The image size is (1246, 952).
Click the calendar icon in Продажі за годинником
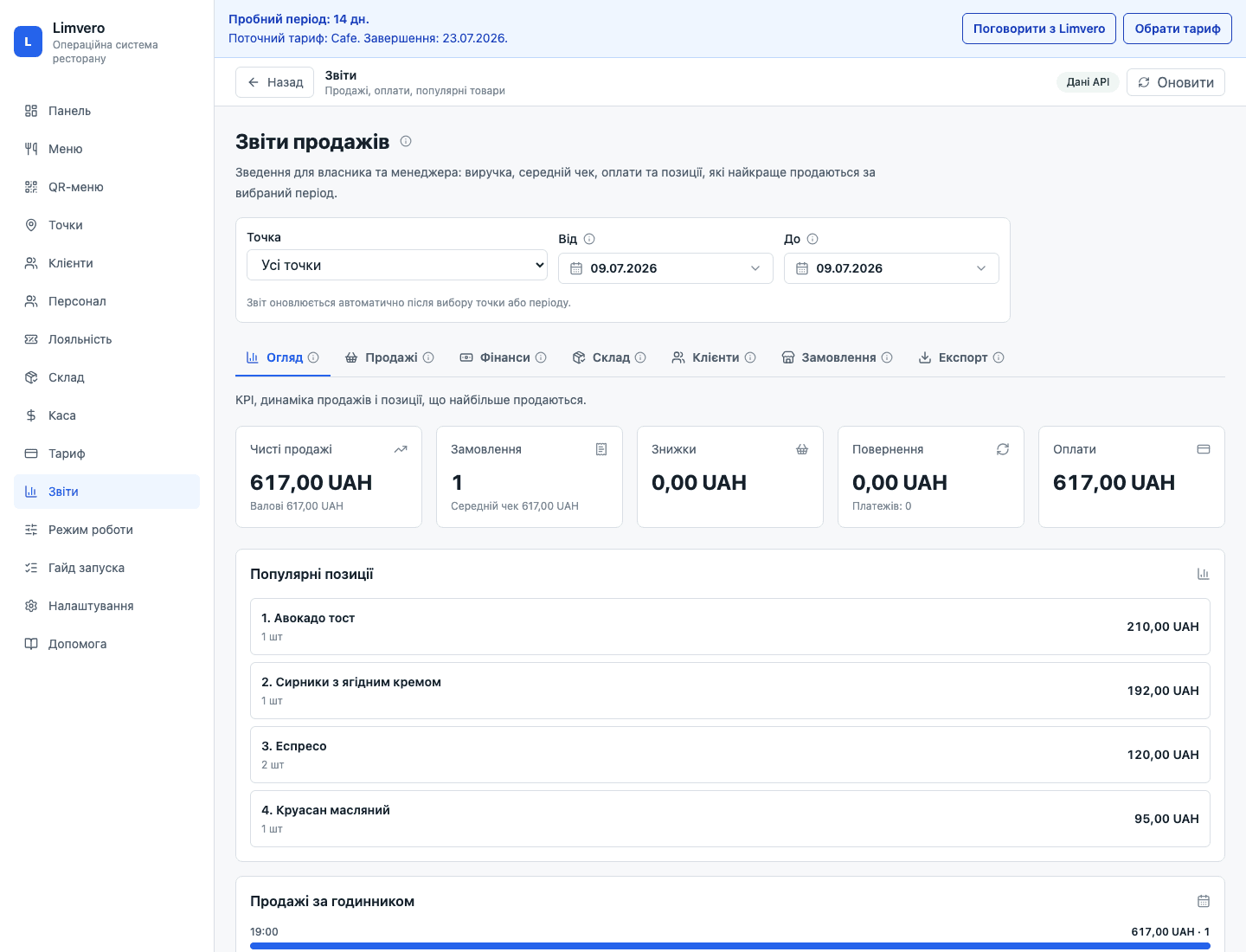1203,901
